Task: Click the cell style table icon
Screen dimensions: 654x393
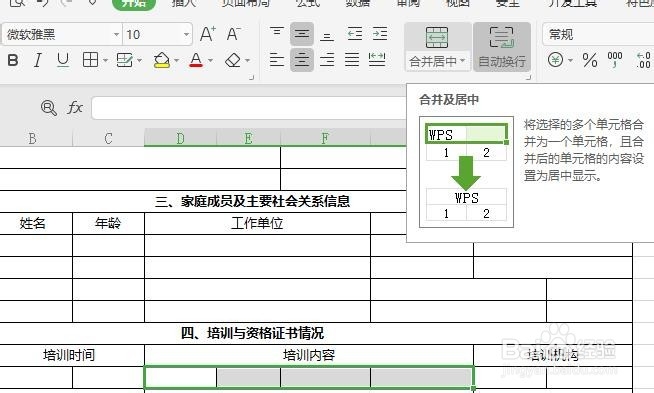Action: coord(124,60)
